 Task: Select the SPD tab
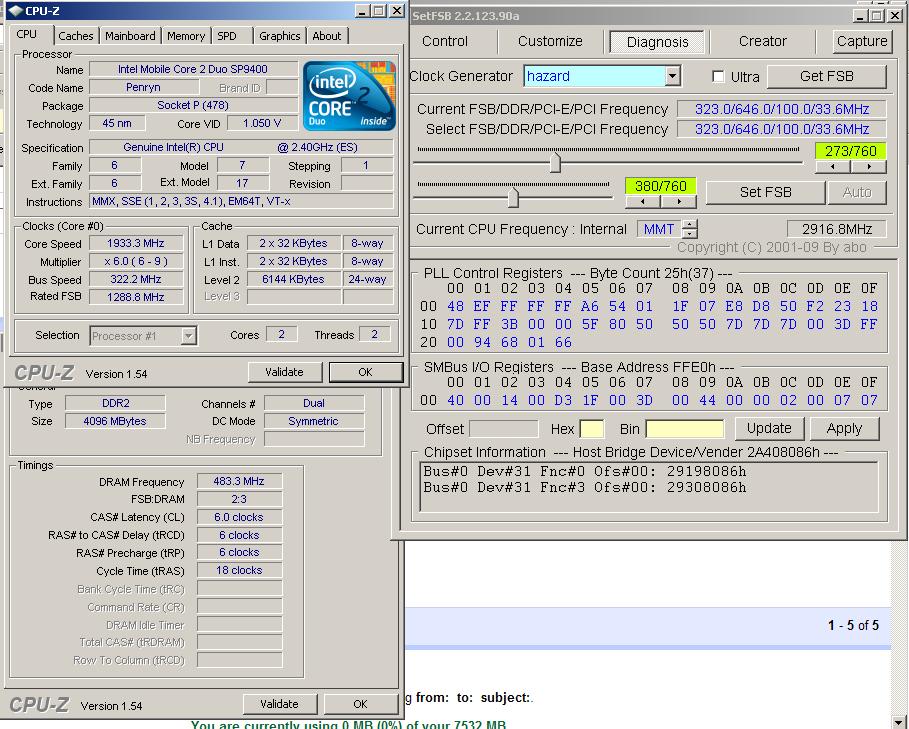coord(227,36)
